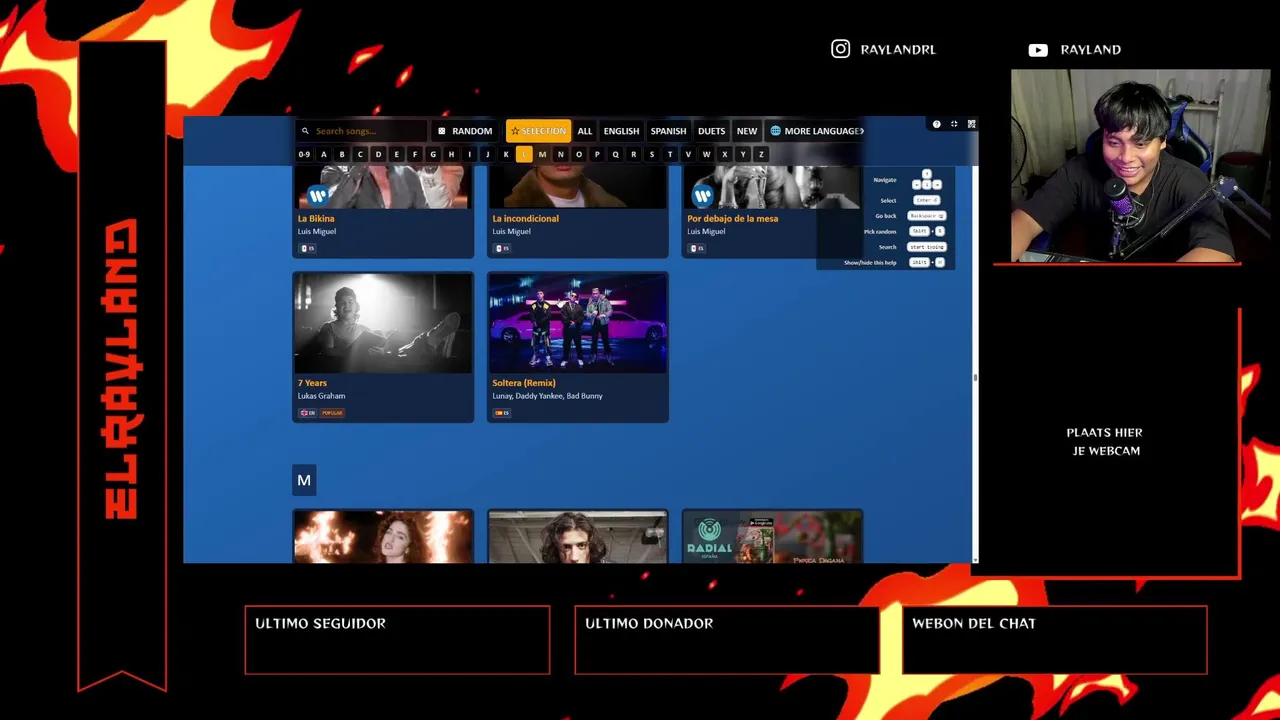Jump to letter H in the alphabet bar

(x=451, y=155)
